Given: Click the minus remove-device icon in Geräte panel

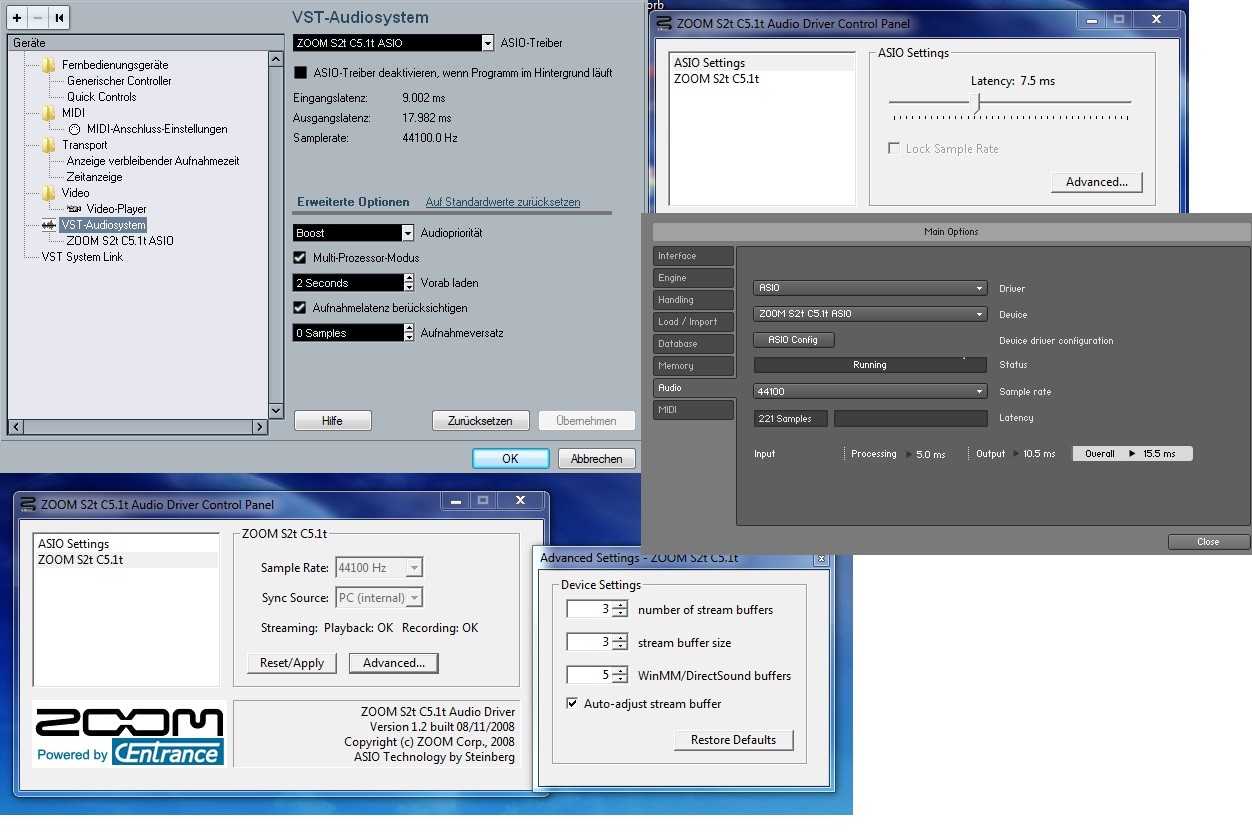Looking at the screenshot, I should click(x=38, y=17).
